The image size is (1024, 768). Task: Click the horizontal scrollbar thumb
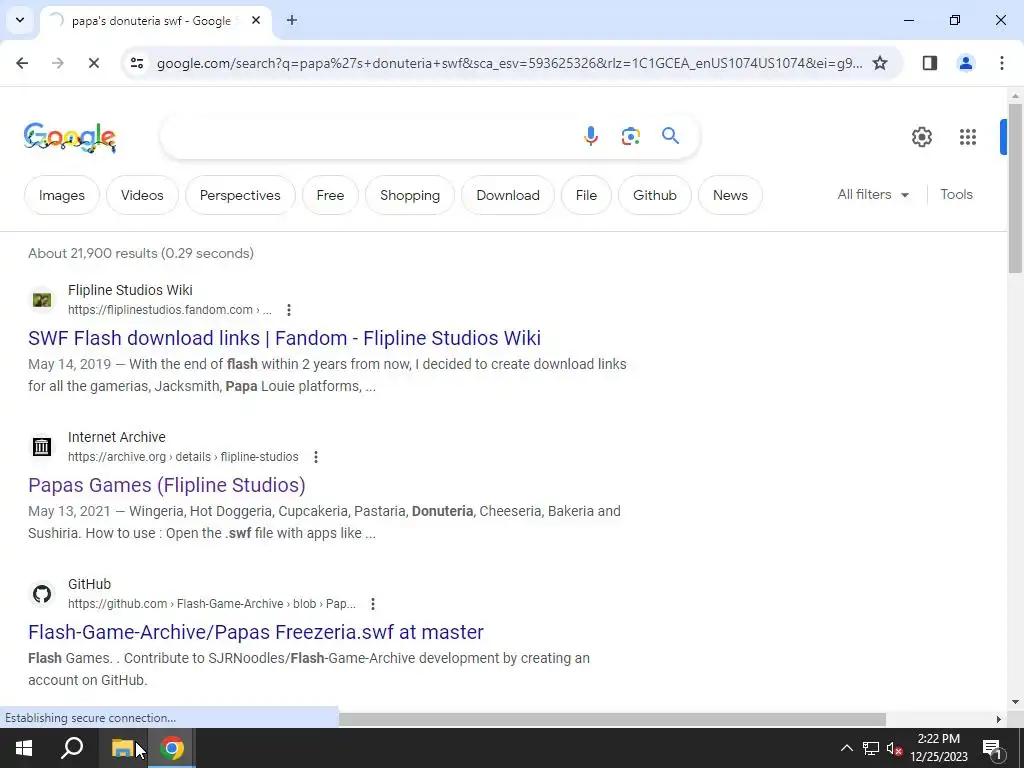pyautogui.click(x=612, y=719)
